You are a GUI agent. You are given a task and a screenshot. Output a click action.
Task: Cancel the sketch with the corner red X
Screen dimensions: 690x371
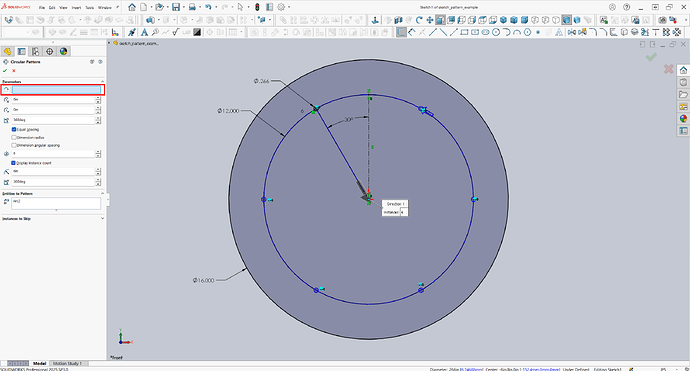pyautogui.click(x=668, y=69)
